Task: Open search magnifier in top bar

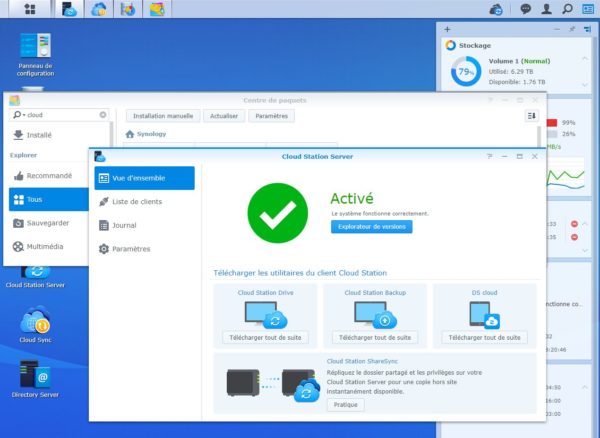Action: point(567,9)
